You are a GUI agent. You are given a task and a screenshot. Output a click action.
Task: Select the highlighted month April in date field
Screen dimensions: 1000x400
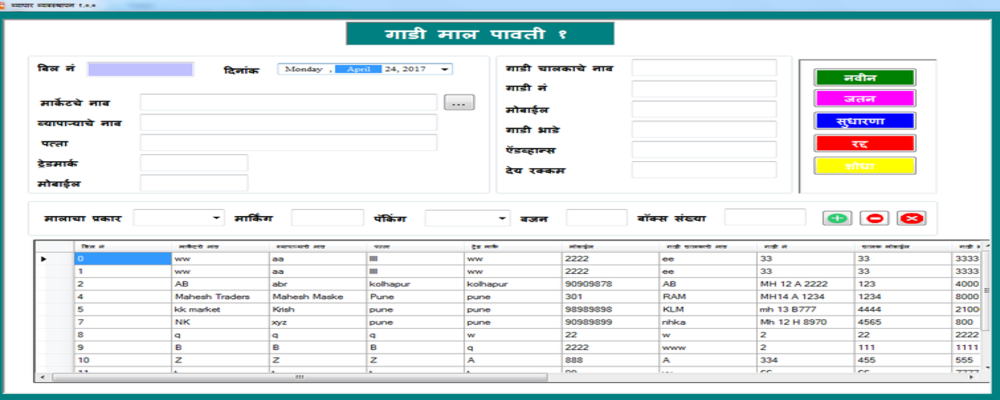tap(359, 69)
